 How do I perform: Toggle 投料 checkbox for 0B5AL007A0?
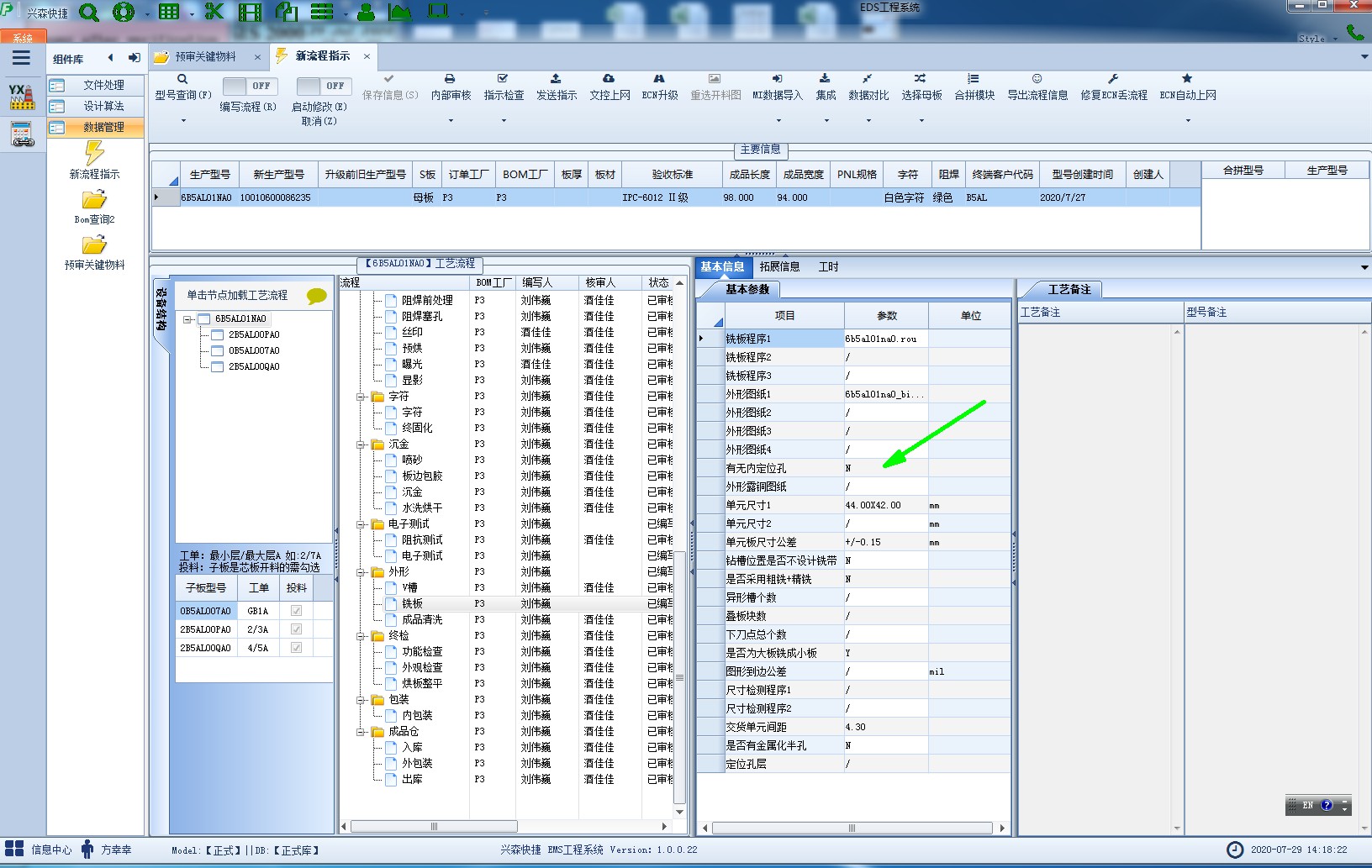click(296, 611)
